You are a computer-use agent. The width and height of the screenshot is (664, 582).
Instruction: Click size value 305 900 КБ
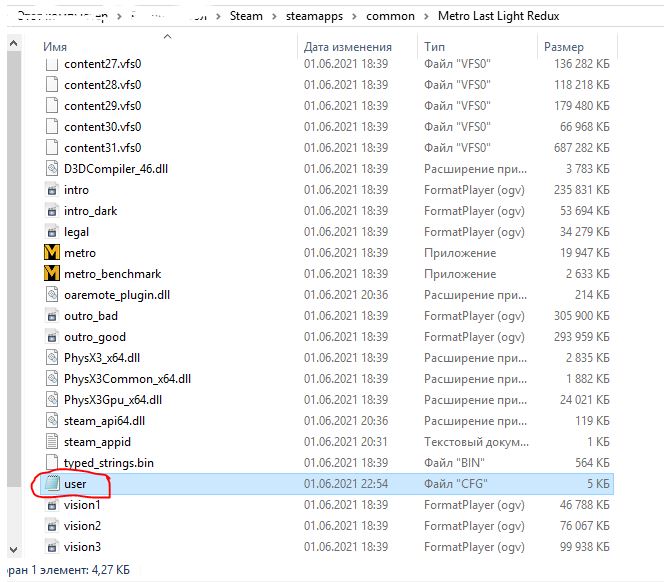pos(582,316)
